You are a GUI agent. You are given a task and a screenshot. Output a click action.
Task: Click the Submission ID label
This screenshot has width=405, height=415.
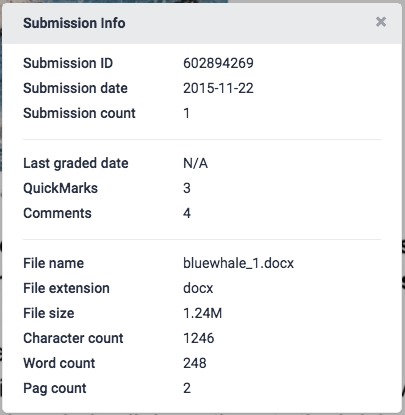(x=68, y=63)
